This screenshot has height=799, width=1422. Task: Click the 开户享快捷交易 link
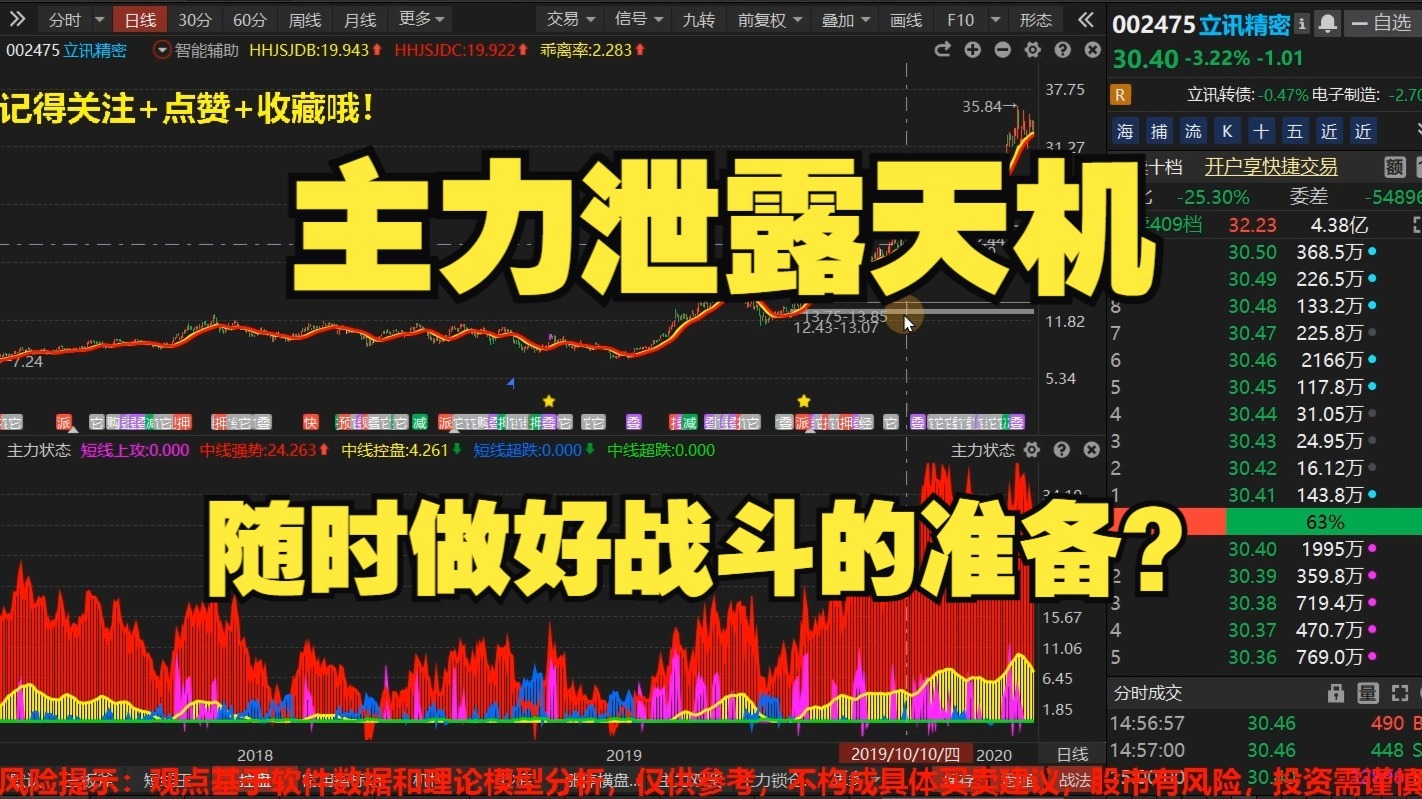1270,167
